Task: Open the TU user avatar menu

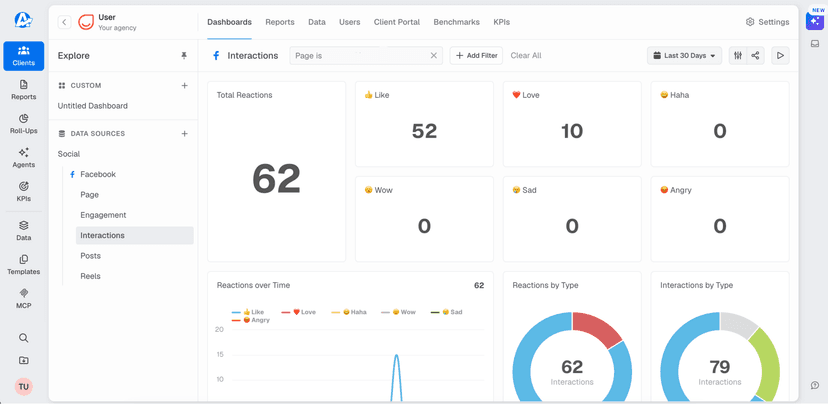Action: point(24,387)
